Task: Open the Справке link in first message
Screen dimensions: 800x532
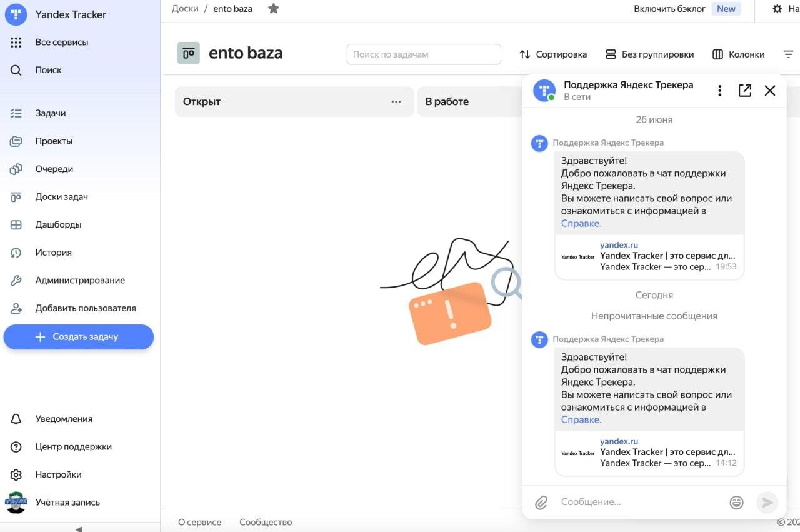Action: [581, 224]
